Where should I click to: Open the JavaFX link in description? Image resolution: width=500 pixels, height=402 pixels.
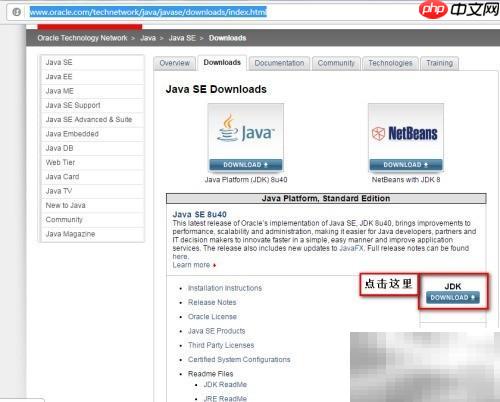point(351,248)
